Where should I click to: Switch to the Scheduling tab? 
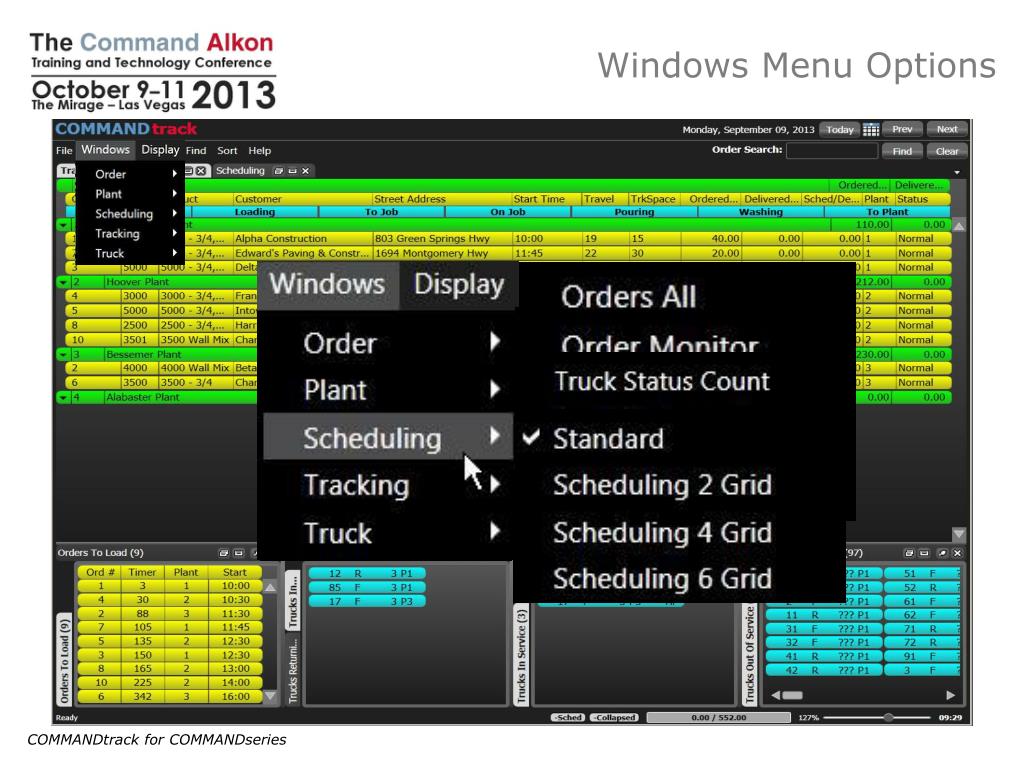coord(240,170)
